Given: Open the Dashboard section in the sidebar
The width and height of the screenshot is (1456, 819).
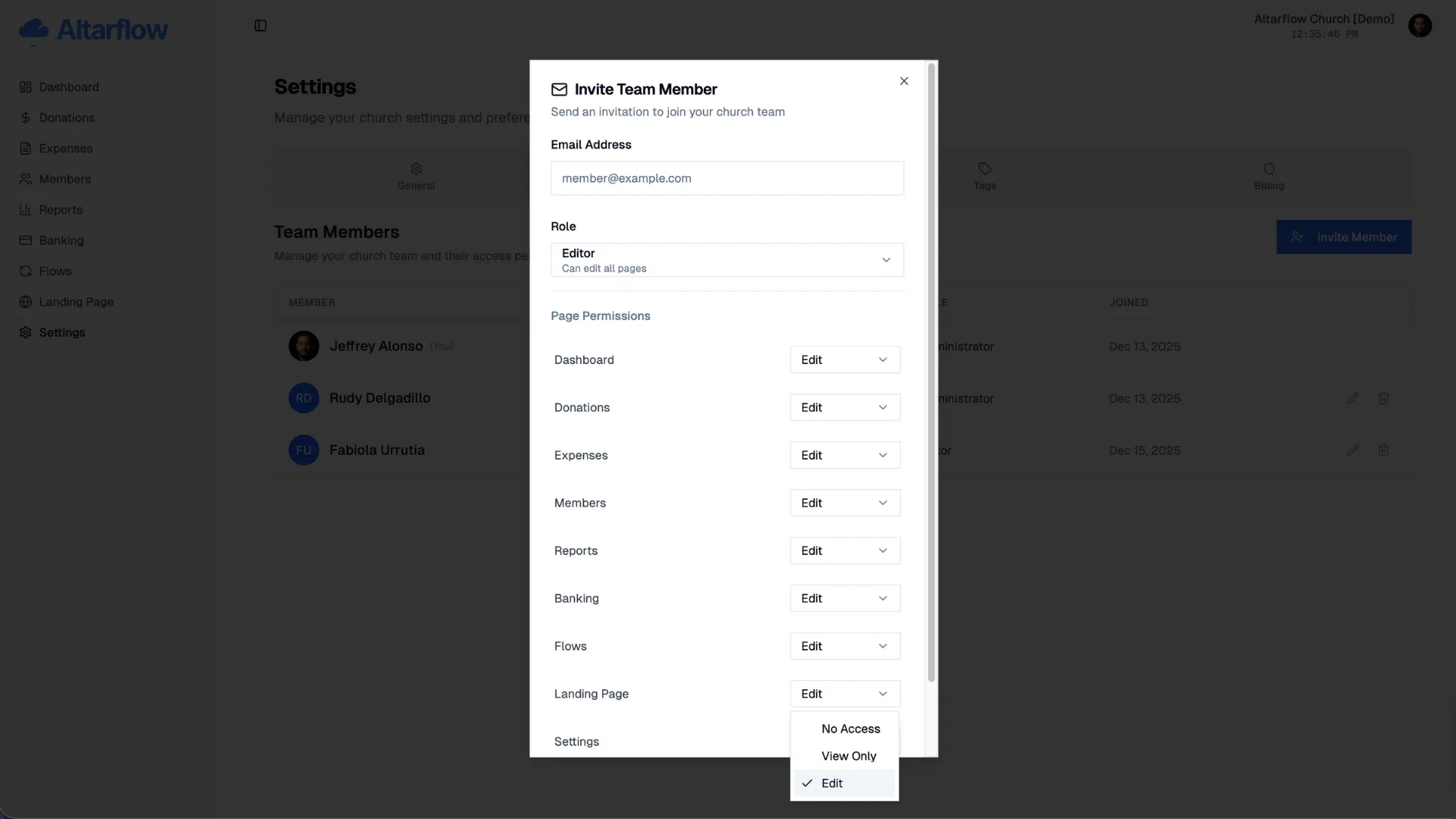Looking at the screenshot, I should coord(68,86).
